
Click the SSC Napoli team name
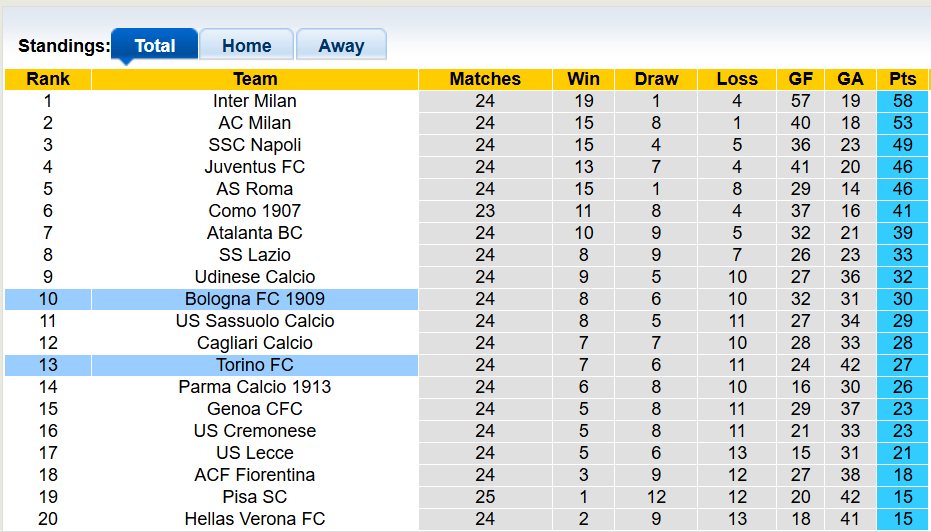pyautogui.click(x=254, y=145)
